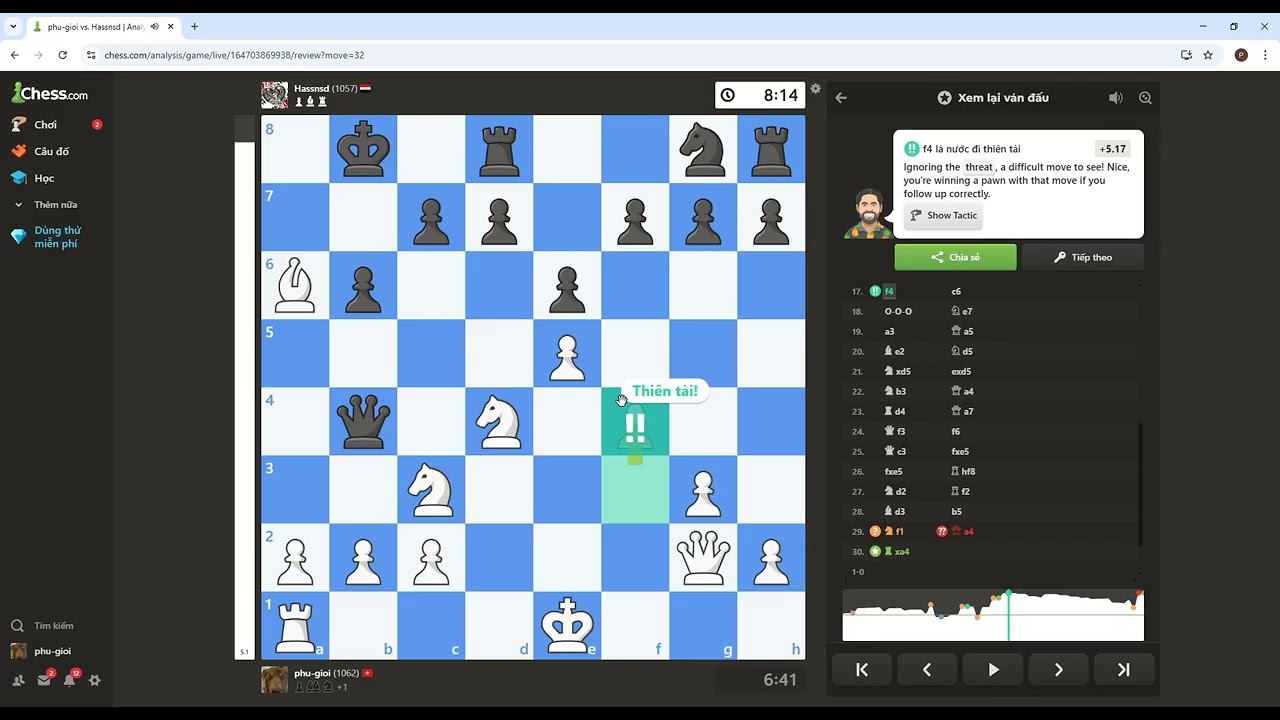Reload the page in browser toolbar
This screenshot has width=1280, height=720.
coord(63,55)
